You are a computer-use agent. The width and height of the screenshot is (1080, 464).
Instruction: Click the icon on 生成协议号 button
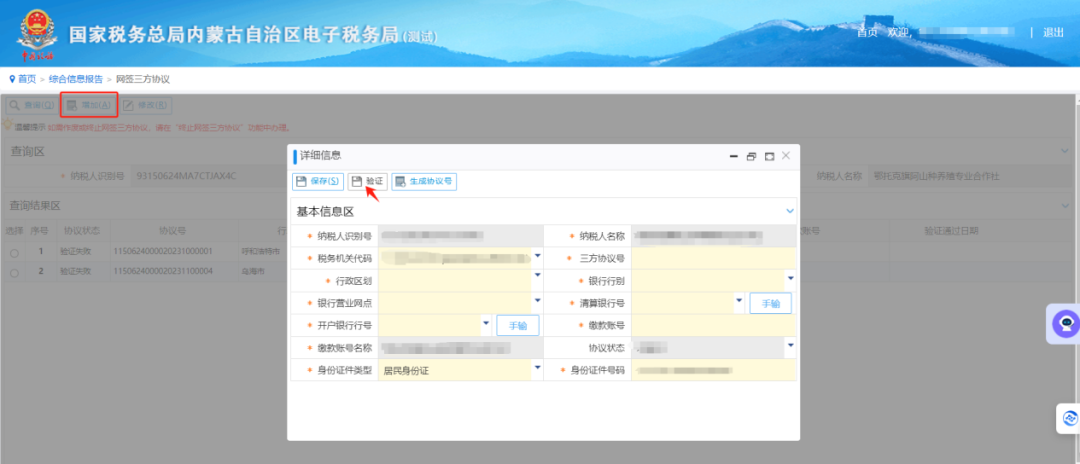tap(401, 182)
